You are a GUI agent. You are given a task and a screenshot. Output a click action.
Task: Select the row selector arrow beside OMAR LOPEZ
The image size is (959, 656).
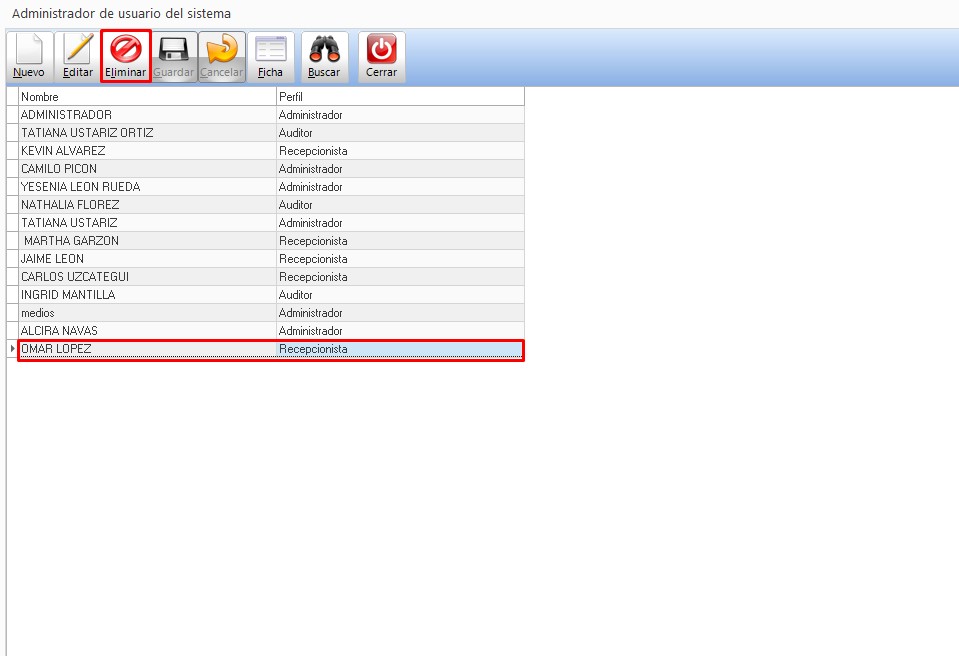point(12,349)
